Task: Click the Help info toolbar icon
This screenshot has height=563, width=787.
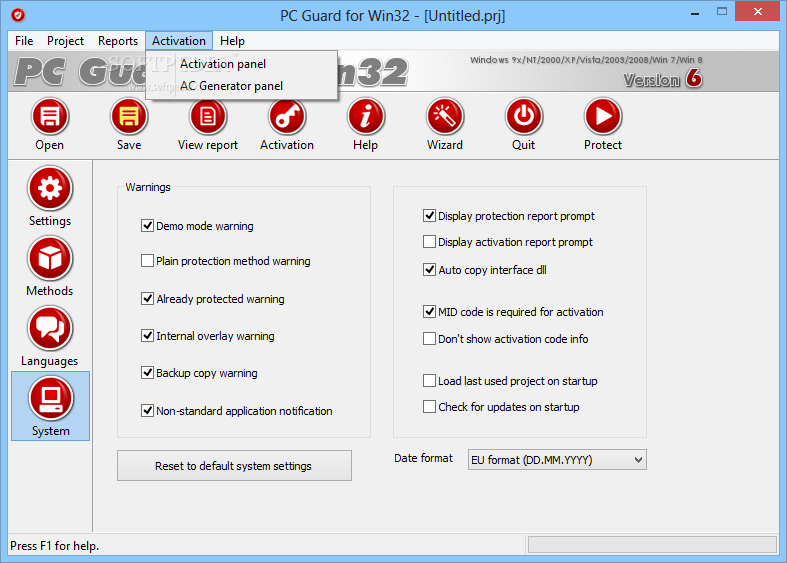Action: pos(366,117)
